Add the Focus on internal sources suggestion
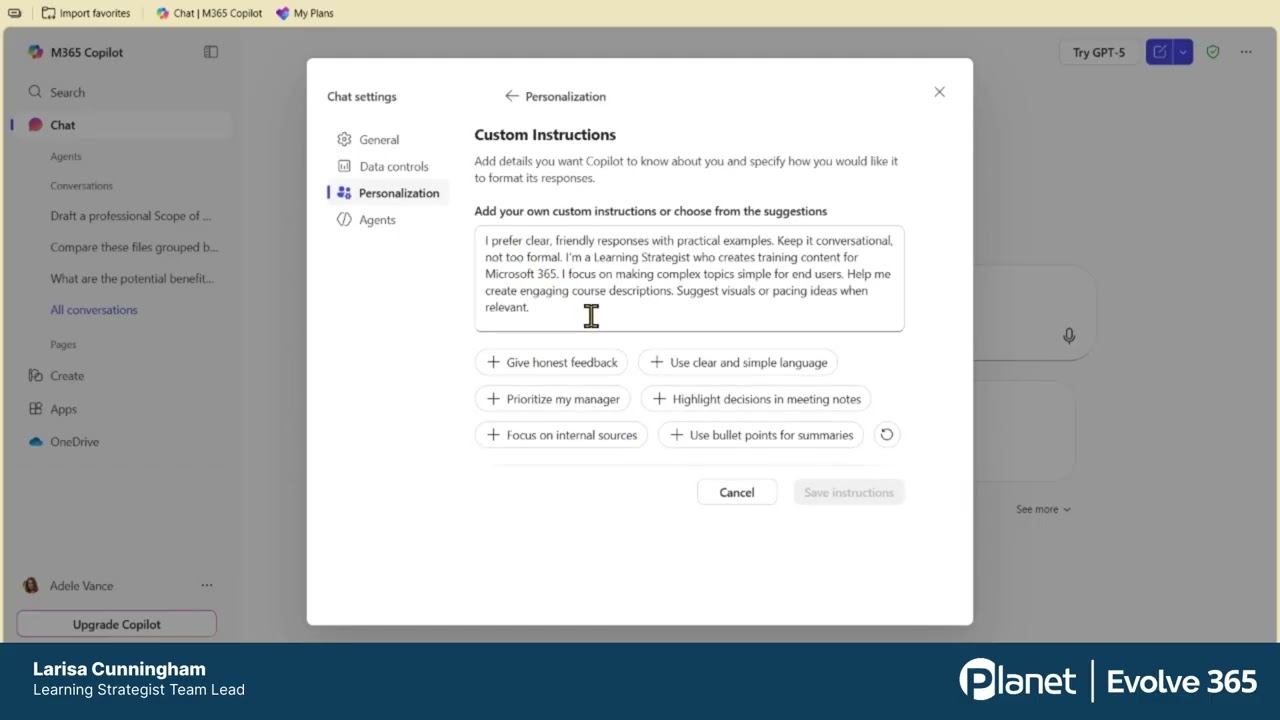Image resolution: width=1280 pixels, height=720 pixels. coord(562,435)
